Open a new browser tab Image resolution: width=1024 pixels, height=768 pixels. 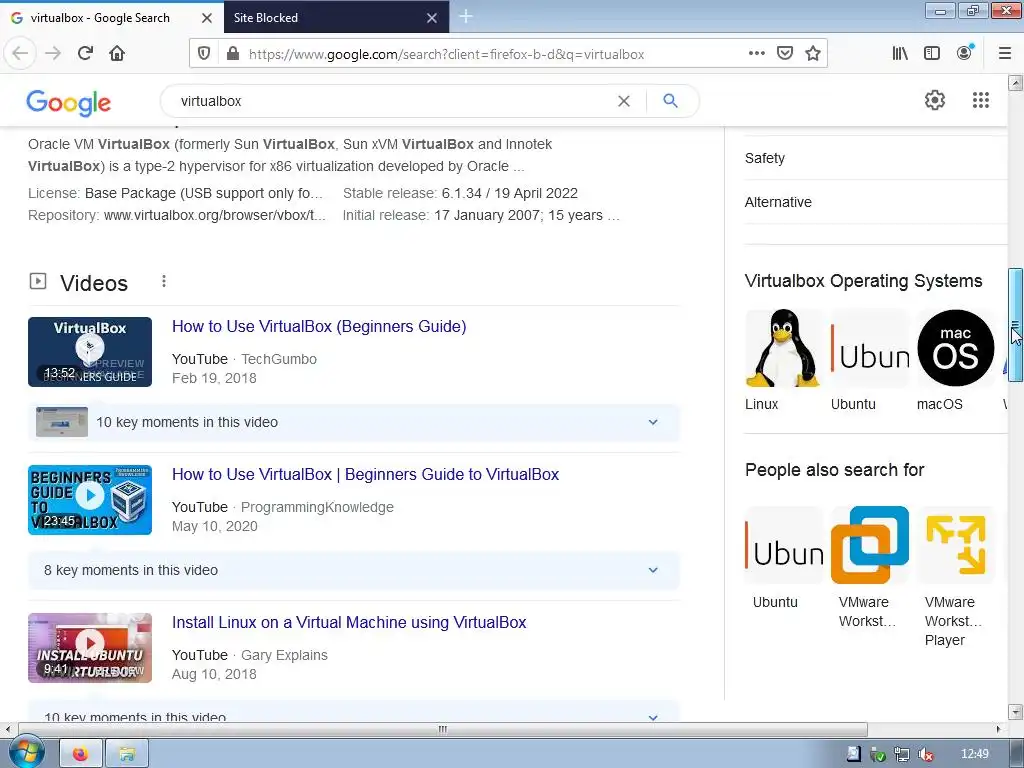point(466,17)
